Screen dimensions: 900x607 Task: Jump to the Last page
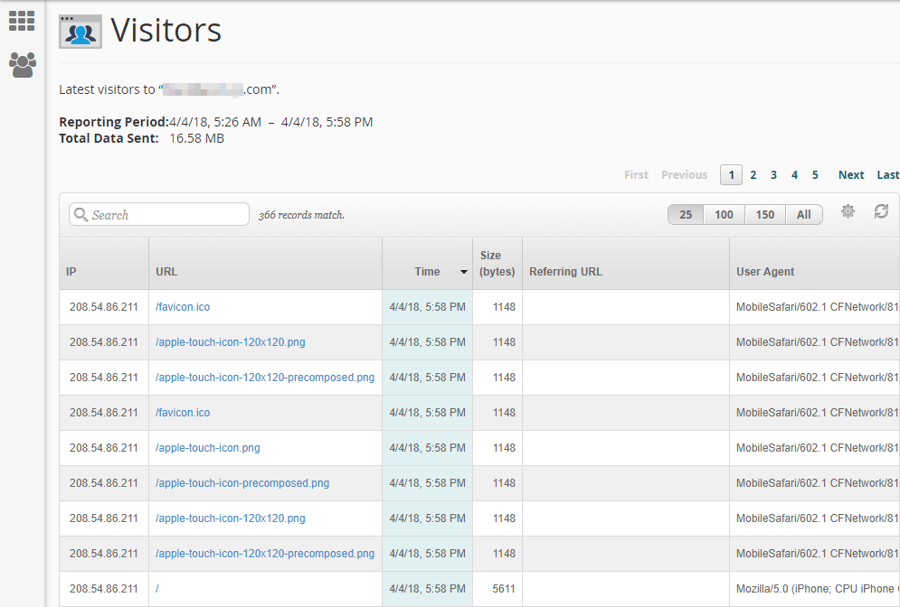click(x=887, y=174)
